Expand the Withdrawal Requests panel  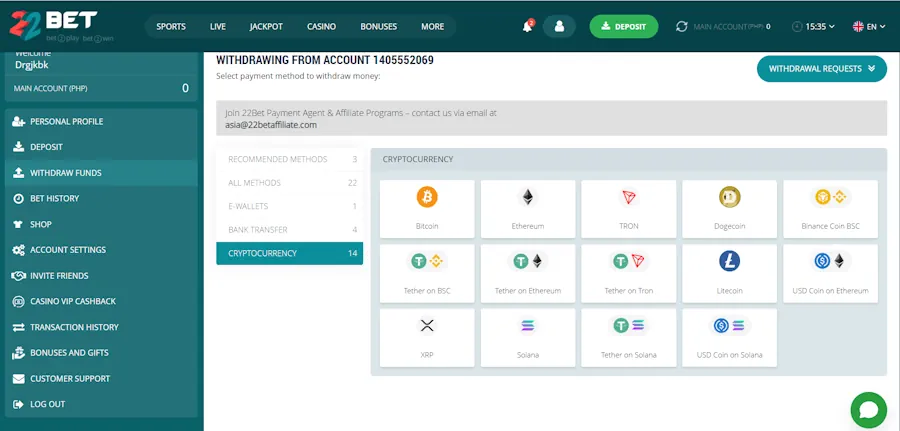point(821,69)
